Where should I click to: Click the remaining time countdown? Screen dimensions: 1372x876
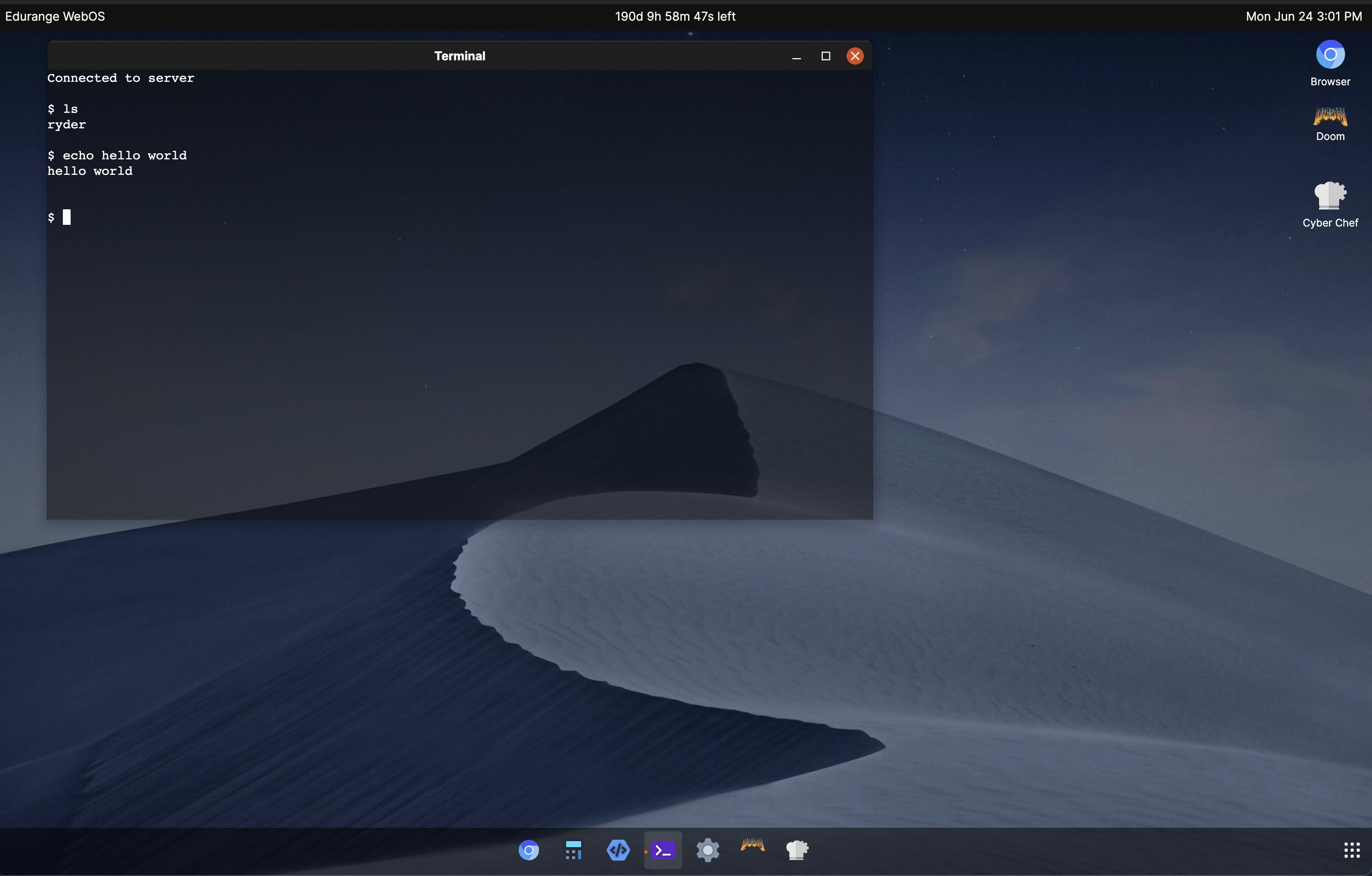(x=675, y=16)
